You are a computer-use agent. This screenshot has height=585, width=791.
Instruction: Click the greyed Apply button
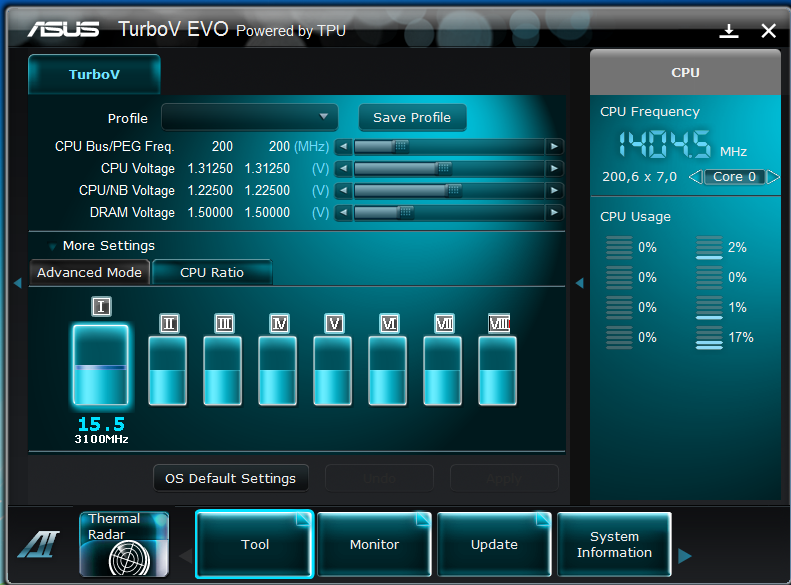(x=504, y=478)
